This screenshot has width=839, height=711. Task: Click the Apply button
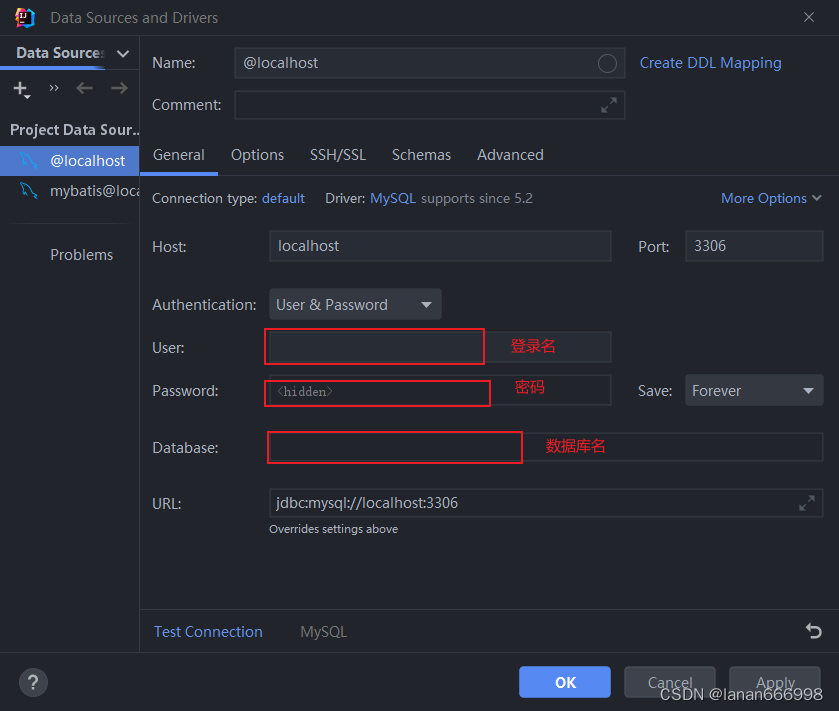(775, 682)
